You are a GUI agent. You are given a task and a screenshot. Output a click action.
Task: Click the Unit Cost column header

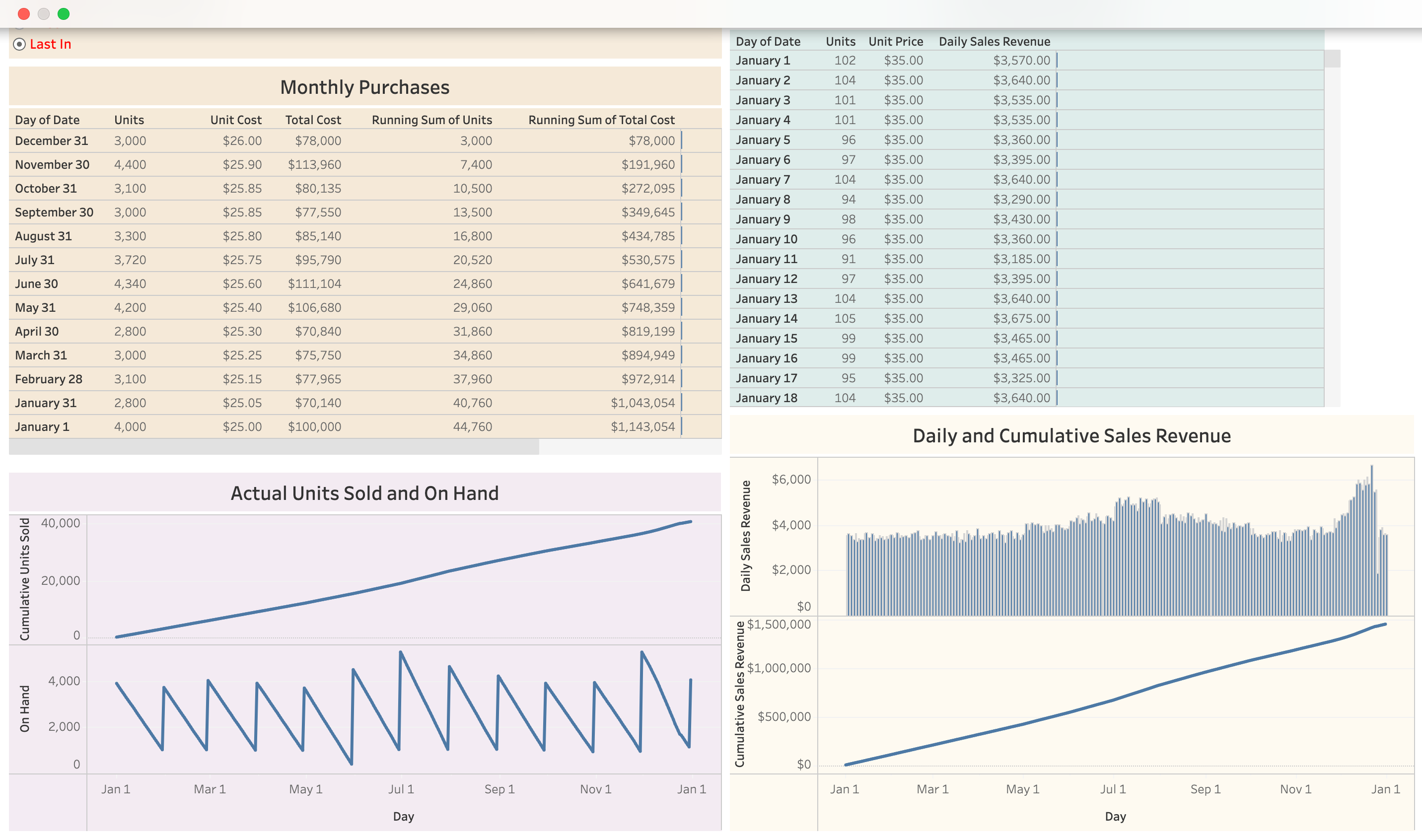pos(235,120)
